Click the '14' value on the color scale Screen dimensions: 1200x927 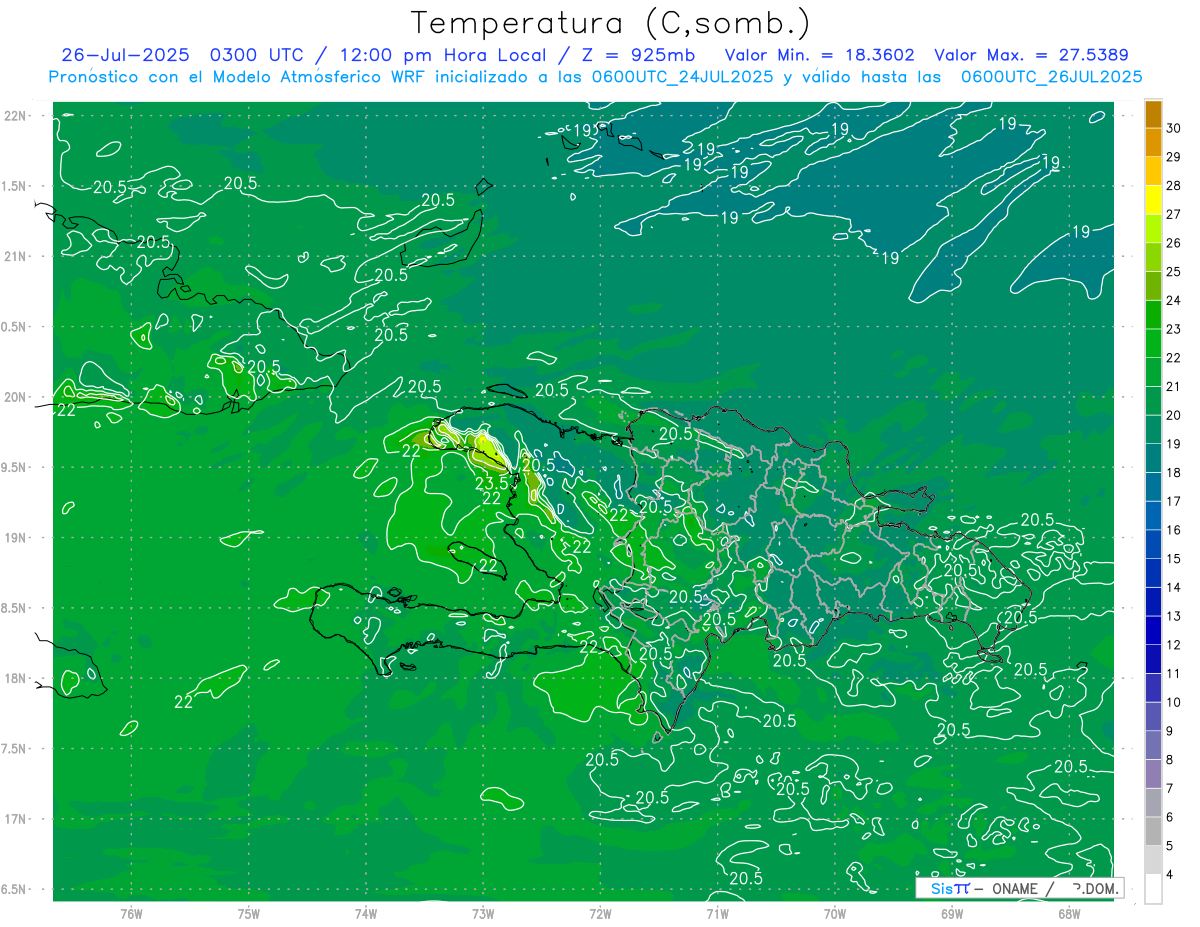[1174, 587]
